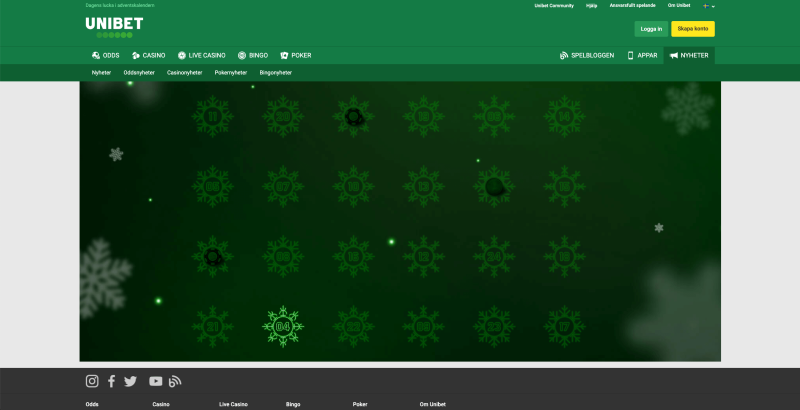Go to the CASINO section

click(x=148, y=55)
